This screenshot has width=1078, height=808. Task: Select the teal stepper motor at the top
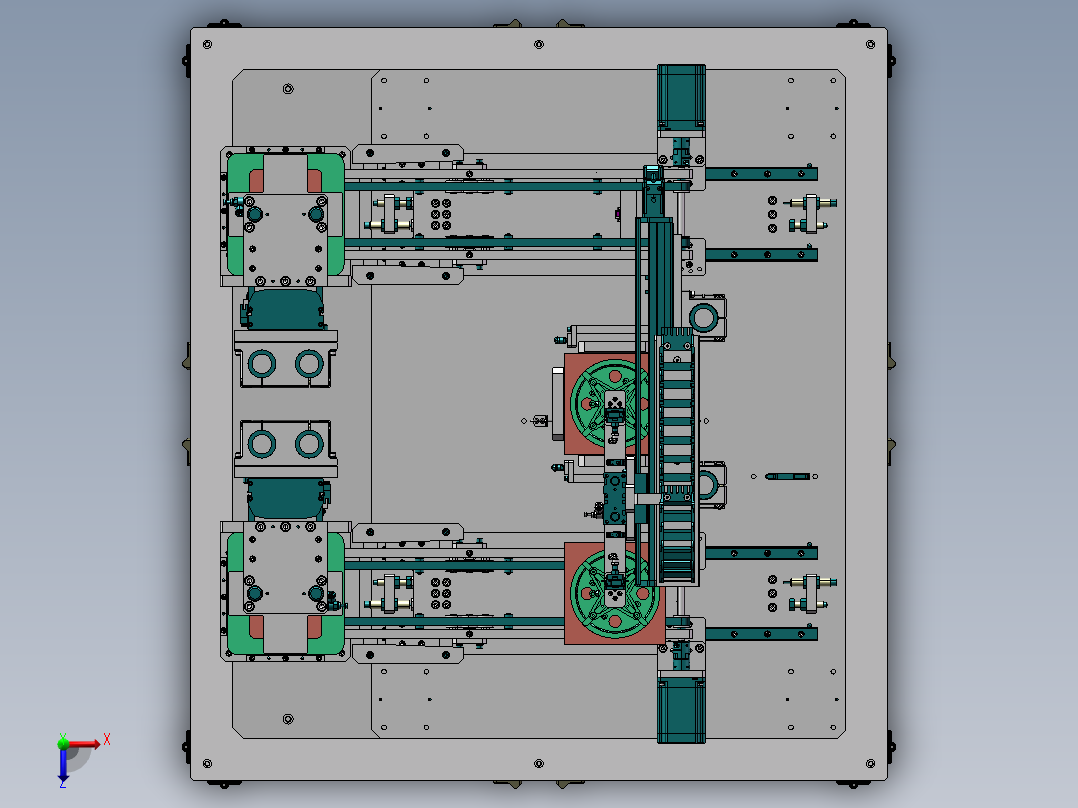(681, 97)
